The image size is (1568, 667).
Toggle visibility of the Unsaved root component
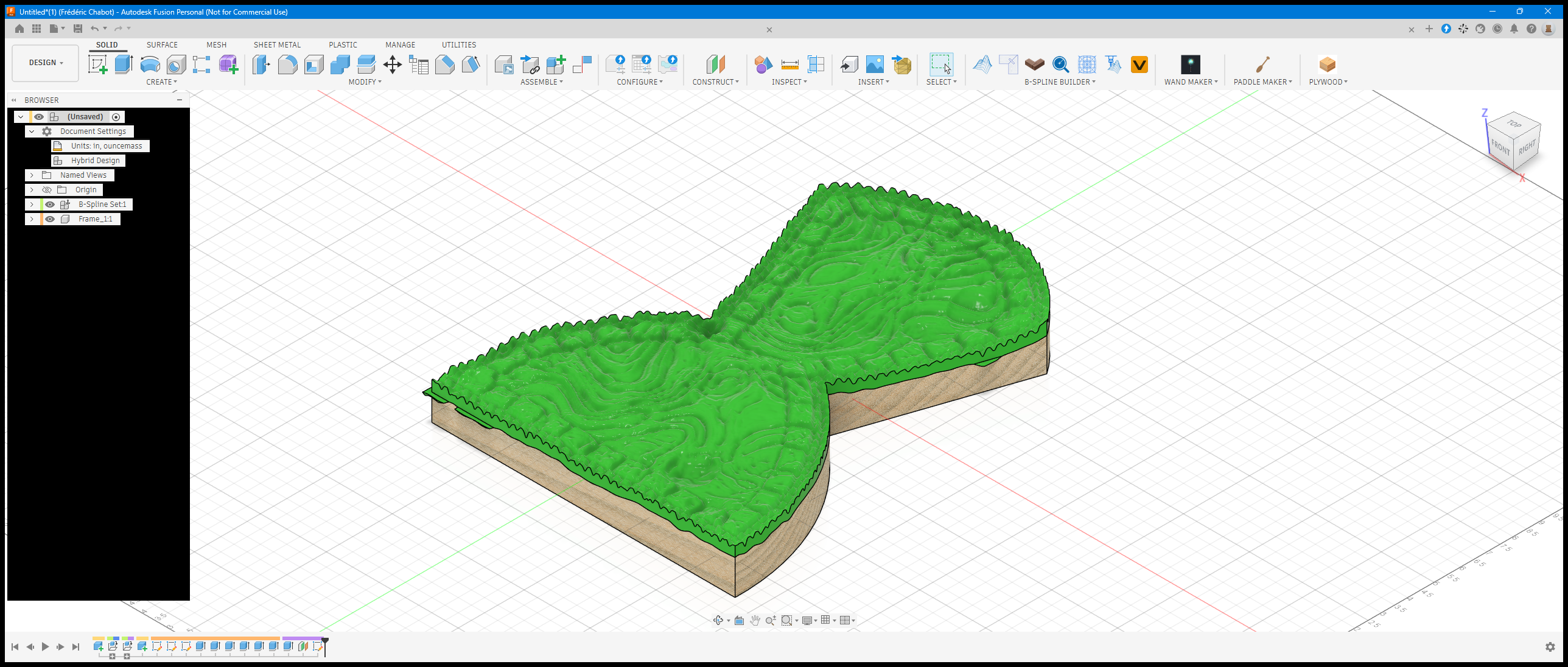point(39,117)
